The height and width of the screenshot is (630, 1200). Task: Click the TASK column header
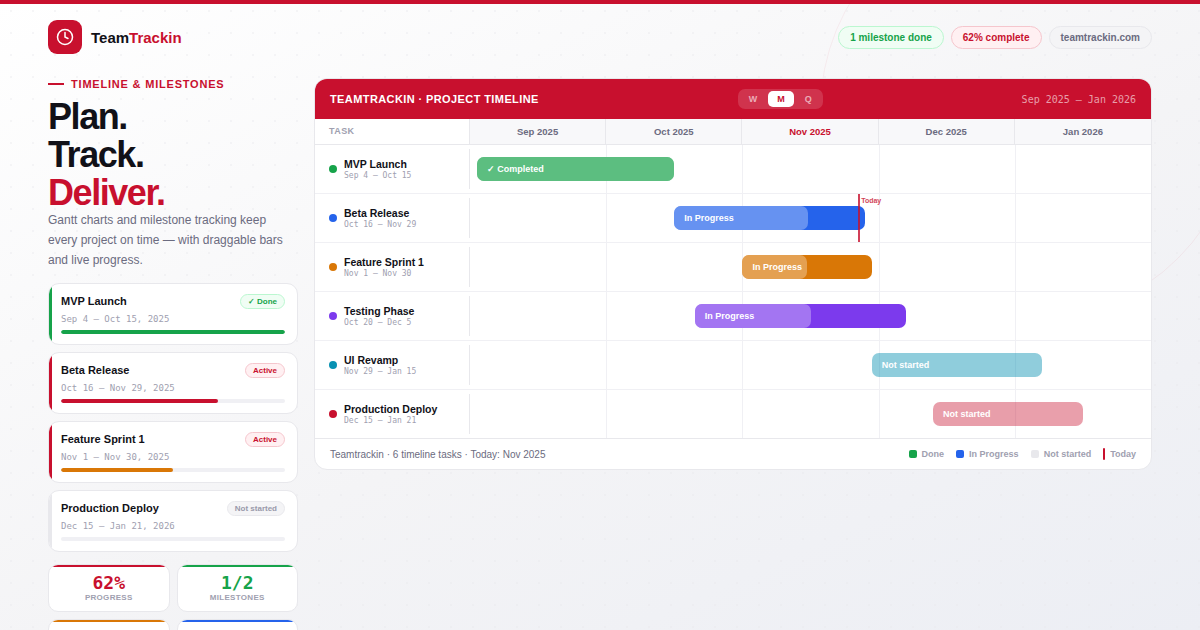[x=392, y=132]
